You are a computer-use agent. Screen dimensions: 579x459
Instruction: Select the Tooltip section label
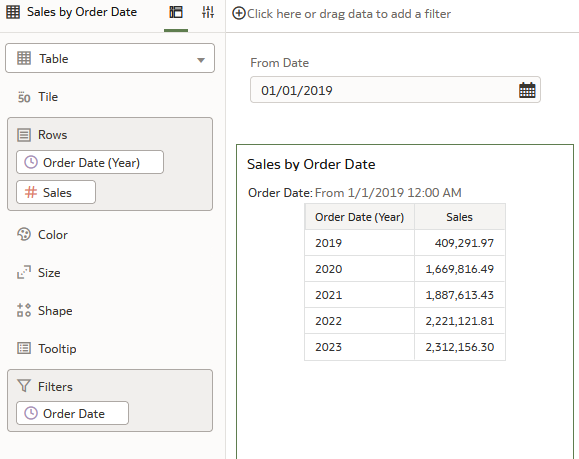pos(57,349)
